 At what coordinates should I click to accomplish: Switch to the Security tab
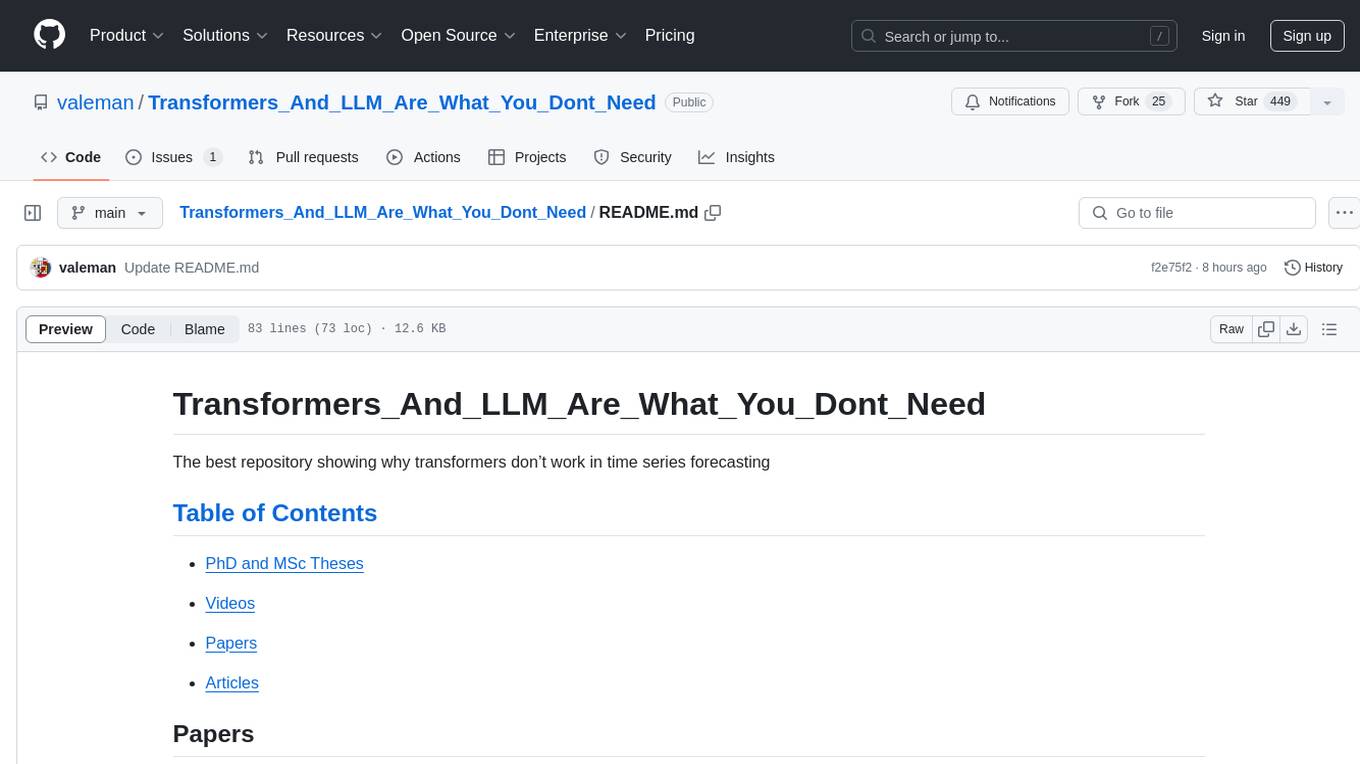[632, 157]
